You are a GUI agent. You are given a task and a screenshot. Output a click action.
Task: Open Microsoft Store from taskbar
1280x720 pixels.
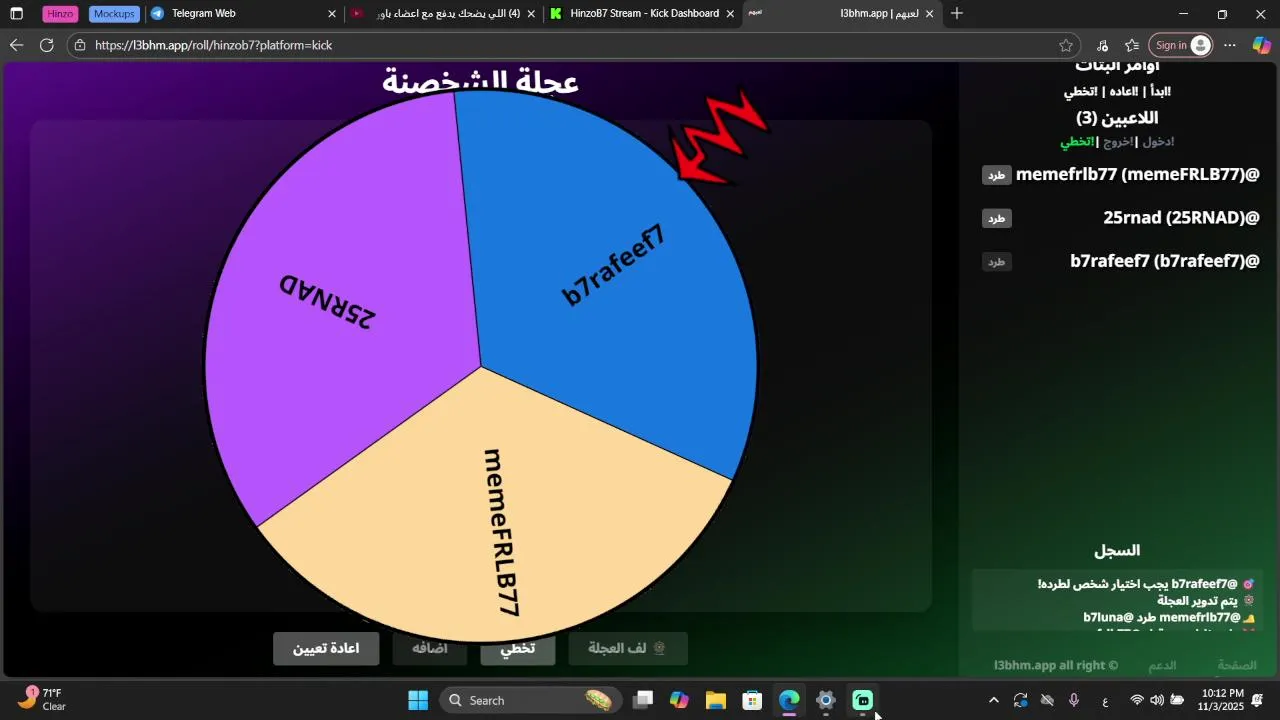pos(752,700)
